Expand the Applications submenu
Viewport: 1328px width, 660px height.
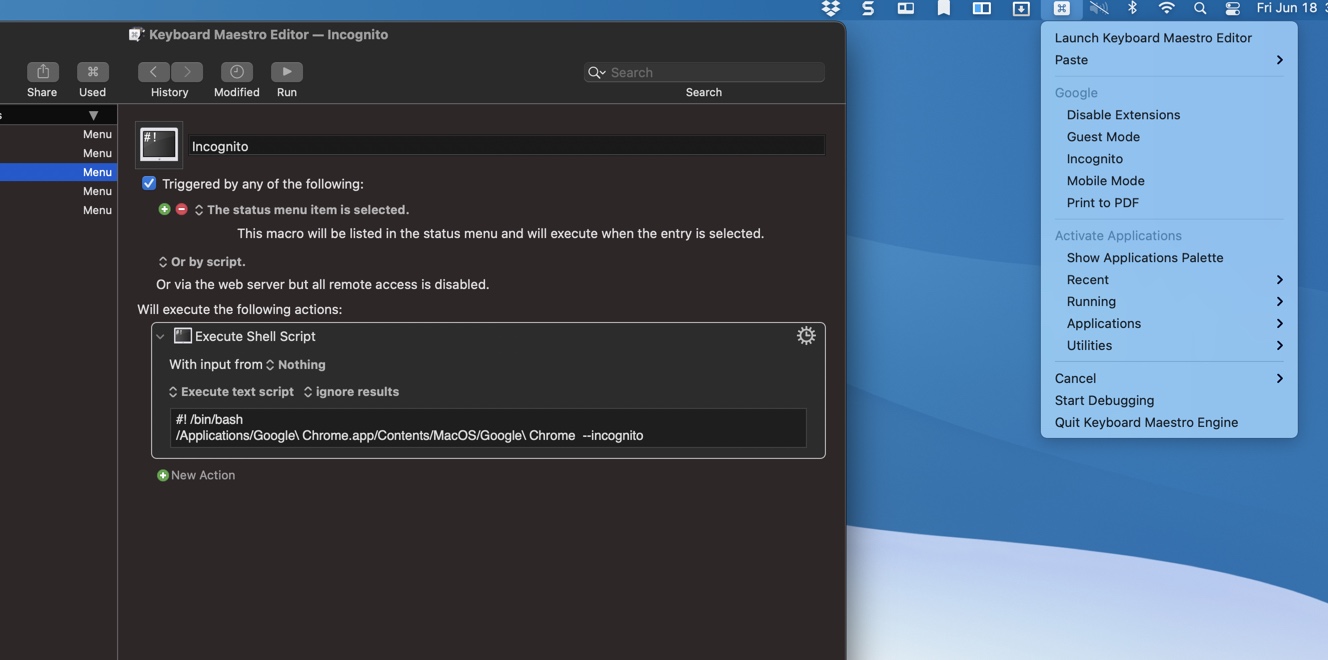(1168, 324)
